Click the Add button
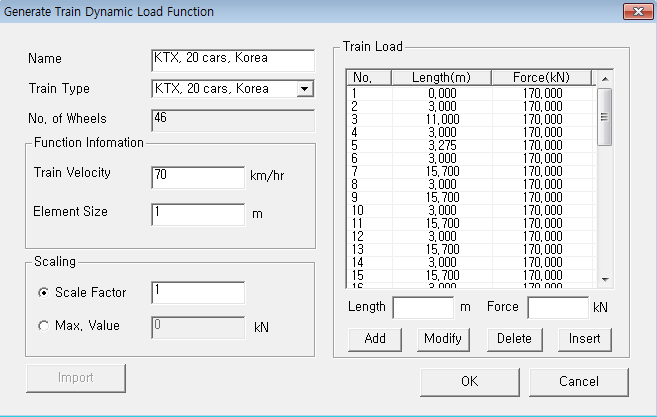657x417 pixels. (375, 339)
